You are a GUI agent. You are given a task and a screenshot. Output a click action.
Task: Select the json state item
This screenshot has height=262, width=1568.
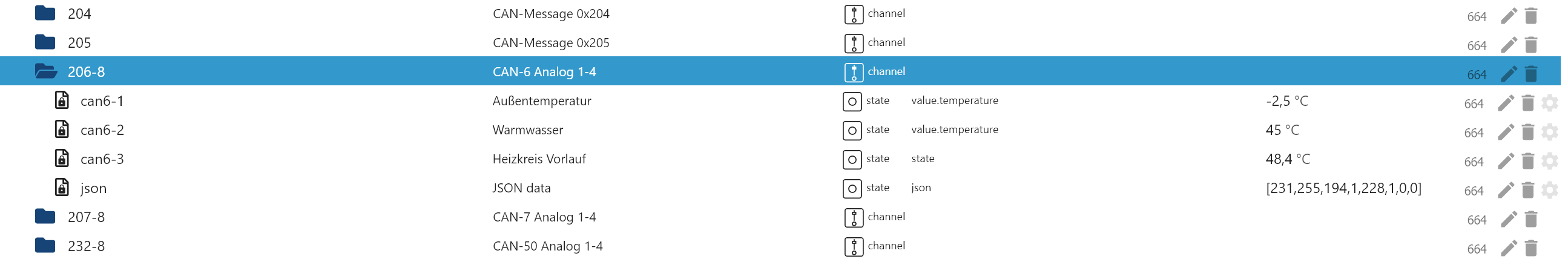(x=93, y=188)
